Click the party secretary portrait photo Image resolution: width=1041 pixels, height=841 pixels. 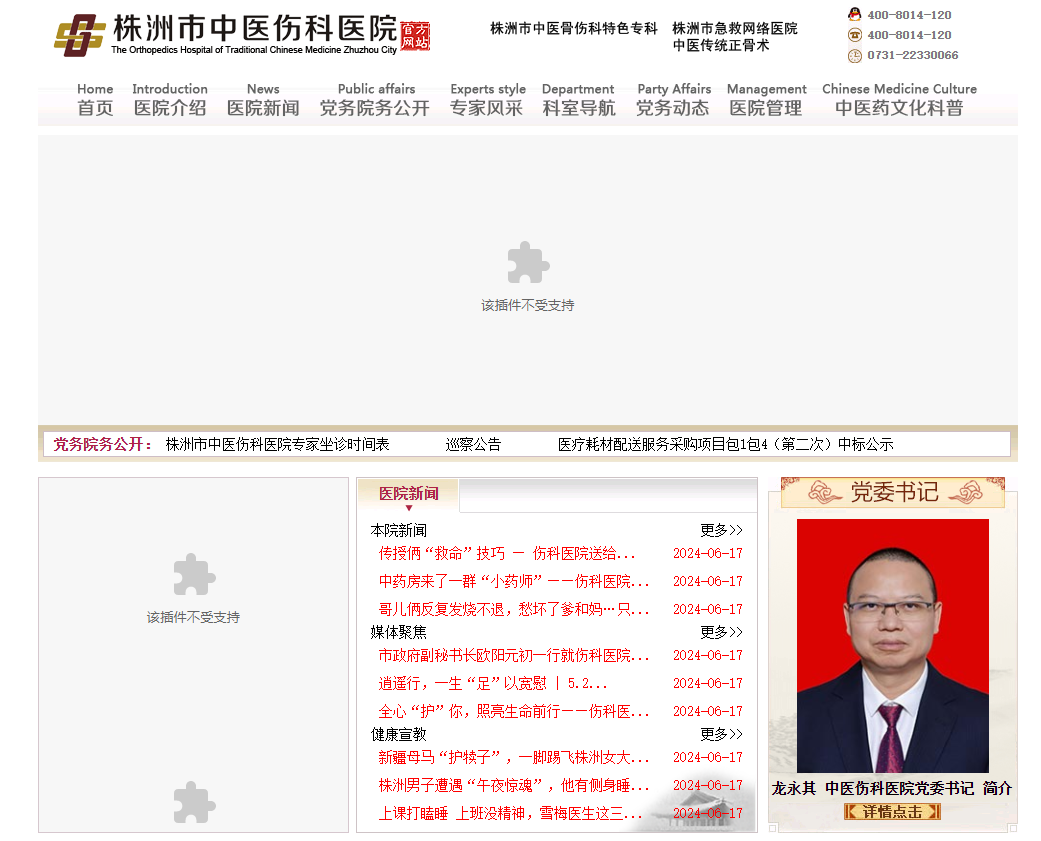coord(892,646)
